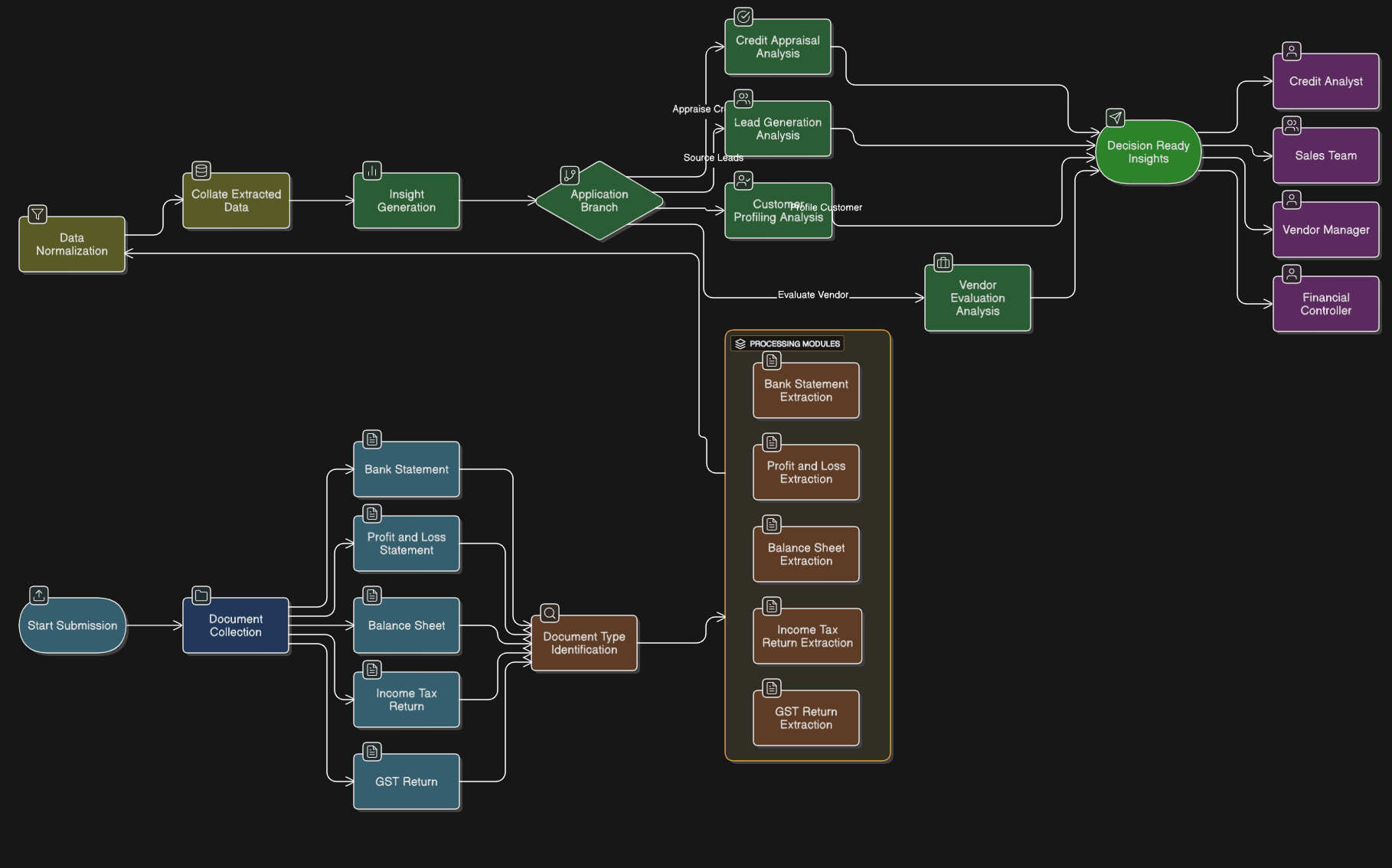Click the layers icon beside Processing Modules

point(740,344)
